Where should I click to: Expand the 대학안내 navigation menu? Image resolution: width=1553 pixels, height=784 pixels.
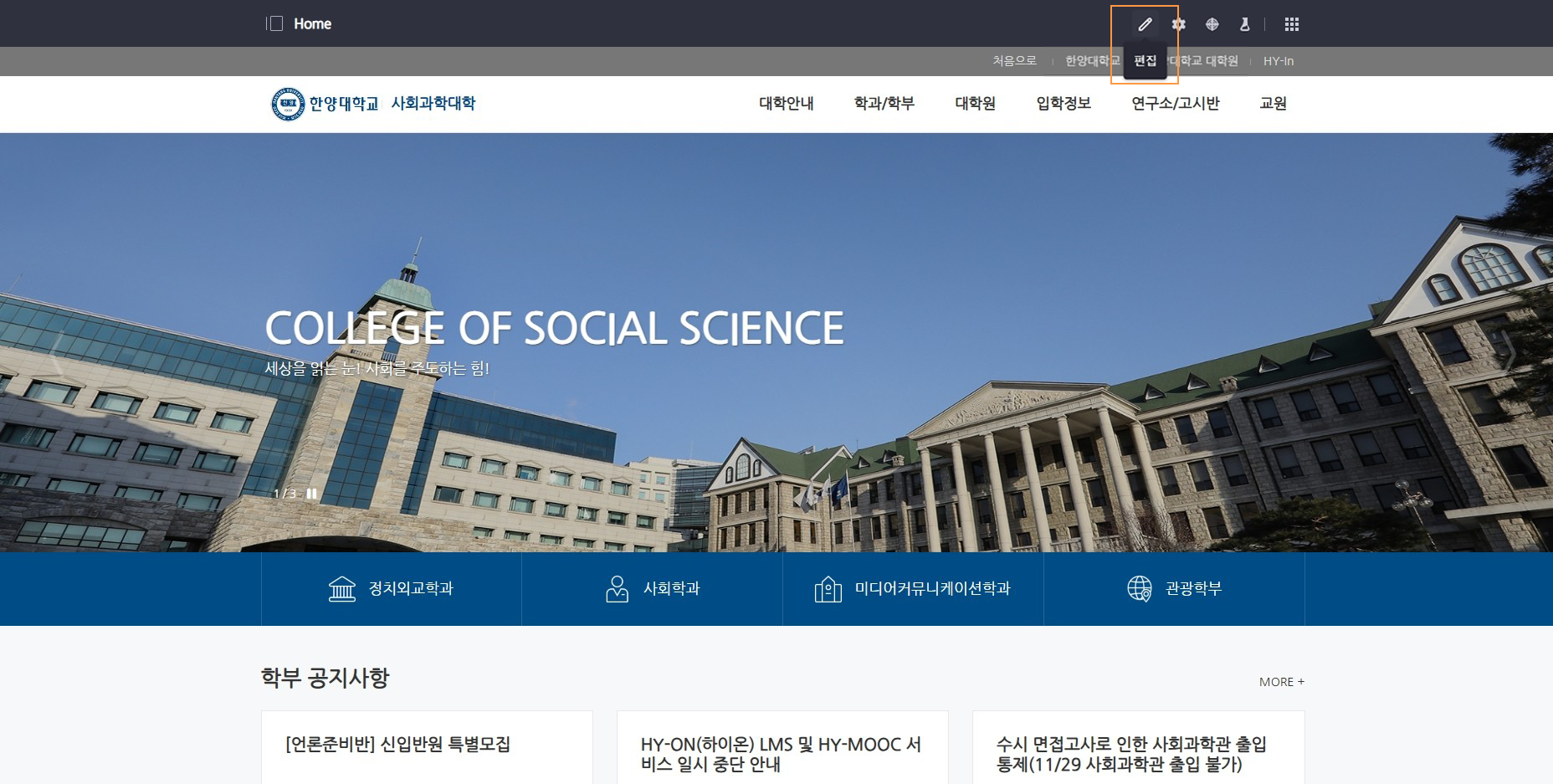pos(786,104)
